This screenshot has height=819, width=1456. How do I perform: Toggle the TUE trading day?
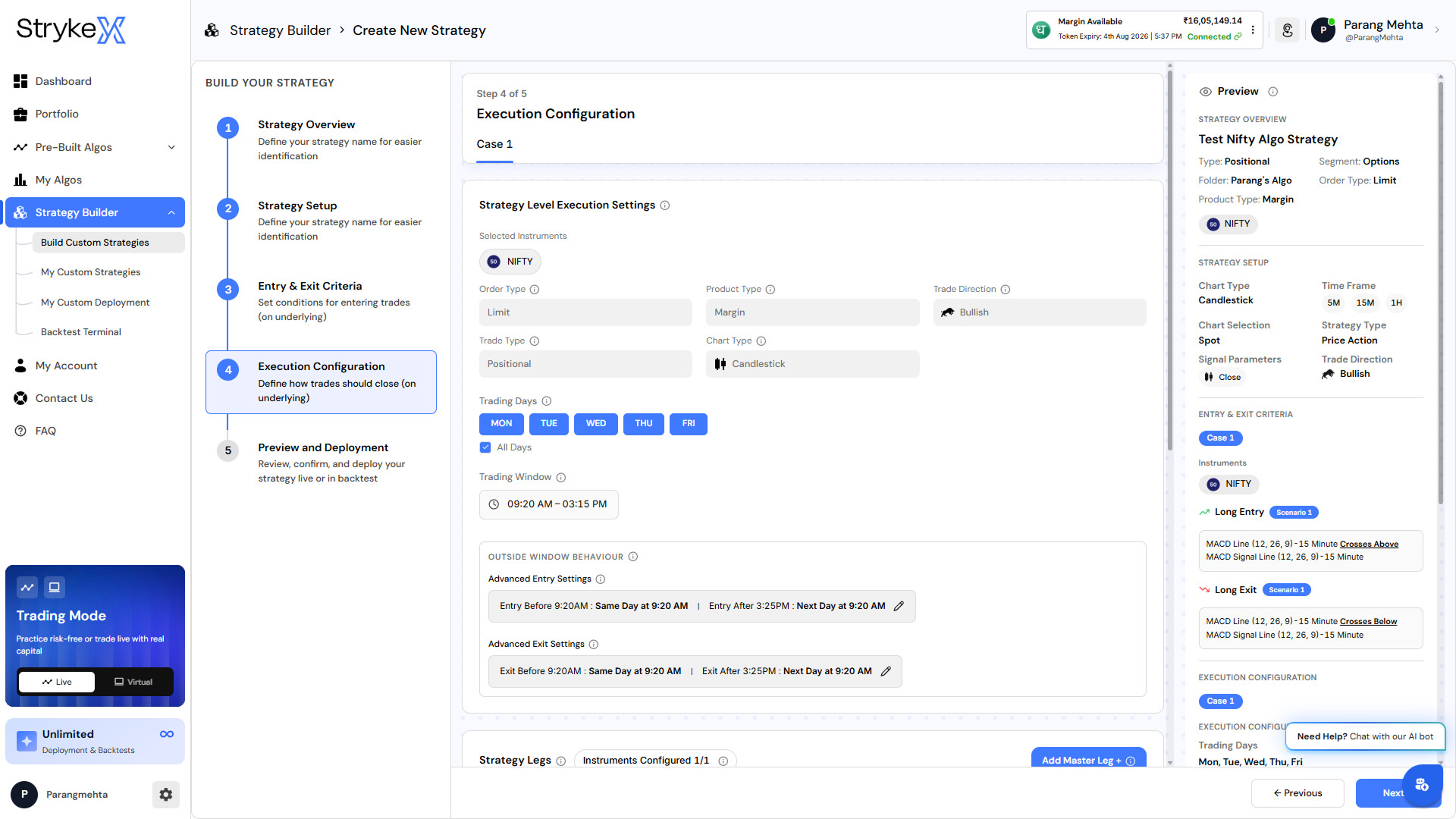tap(549, 424)
